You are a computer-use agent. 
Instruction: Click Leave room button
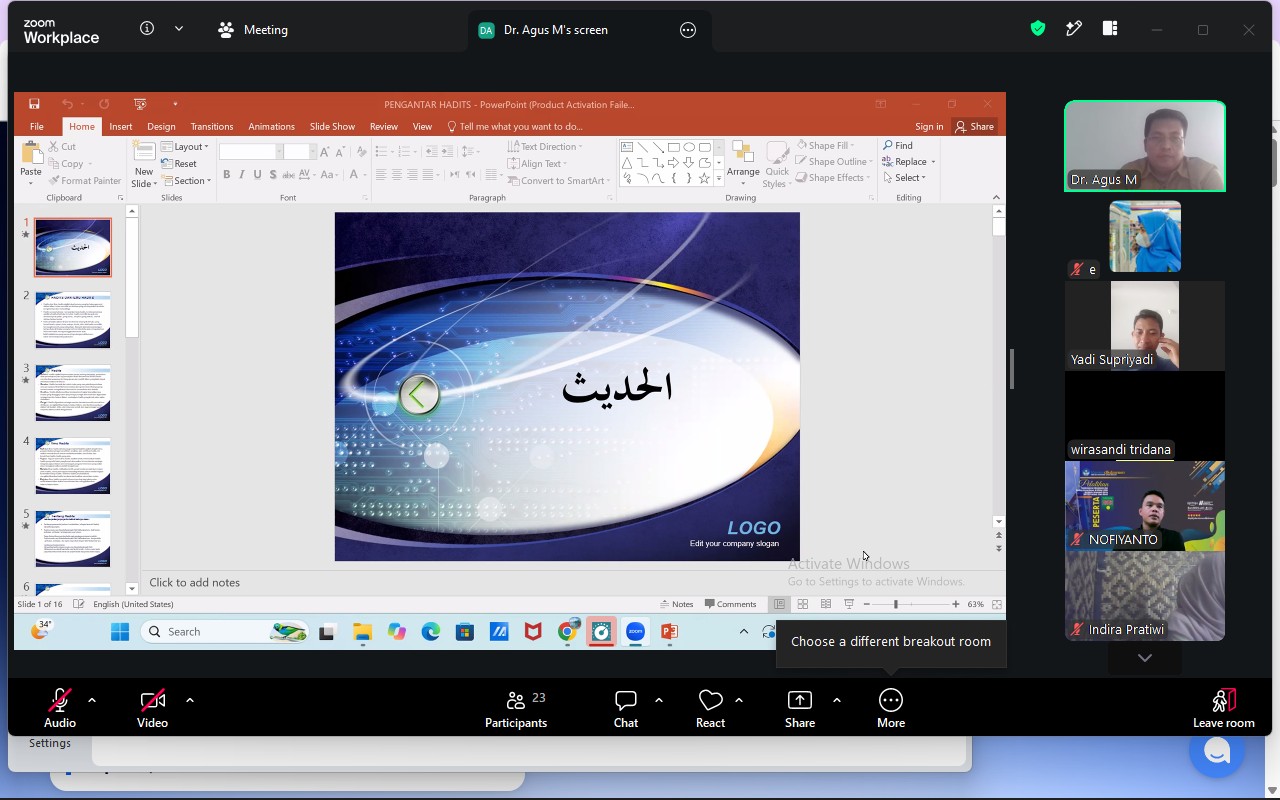click(1223, 709)
